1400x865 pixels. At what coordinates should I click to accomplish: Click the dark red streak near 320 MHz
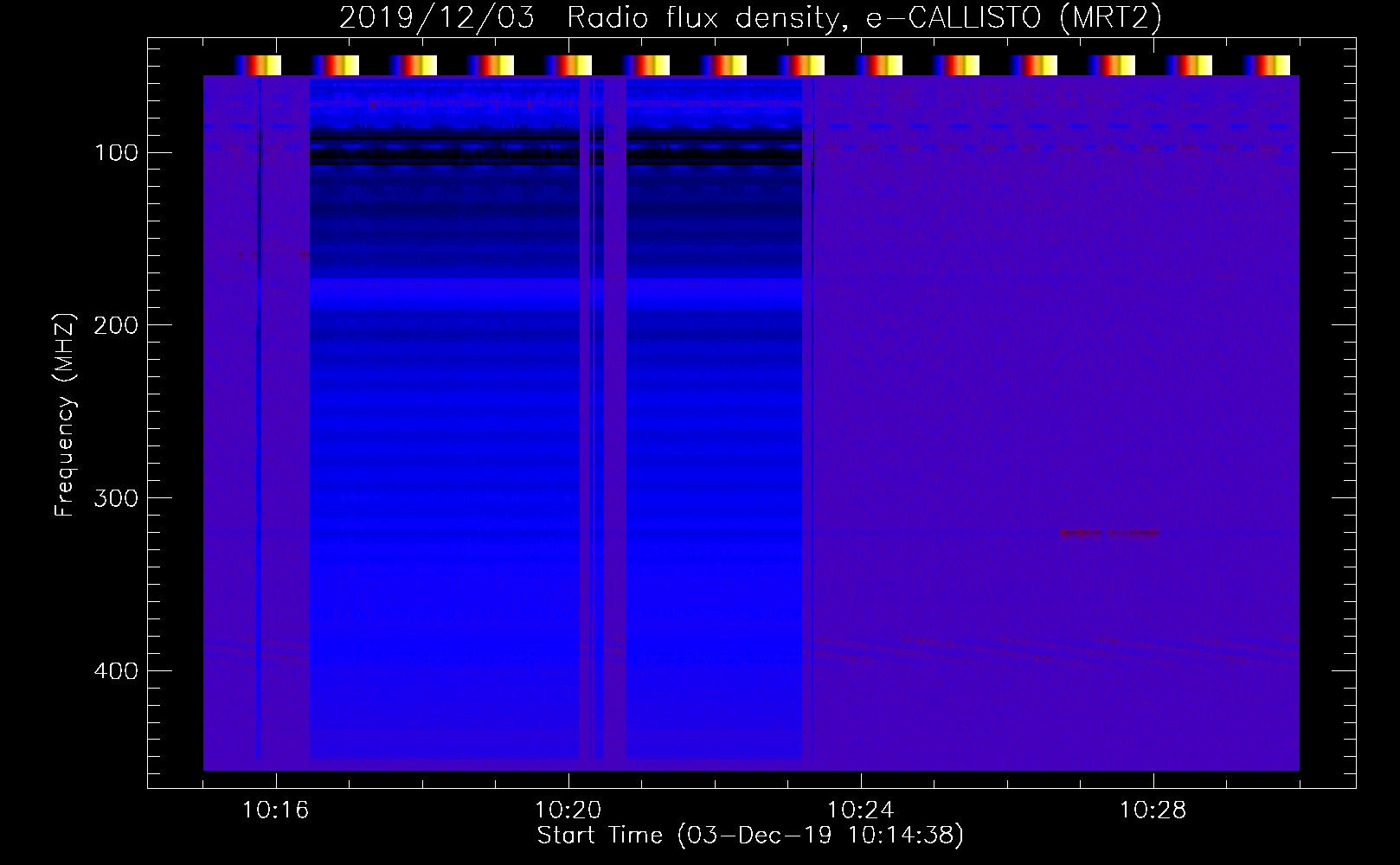pyautogui.click(x=1109, y=533)
